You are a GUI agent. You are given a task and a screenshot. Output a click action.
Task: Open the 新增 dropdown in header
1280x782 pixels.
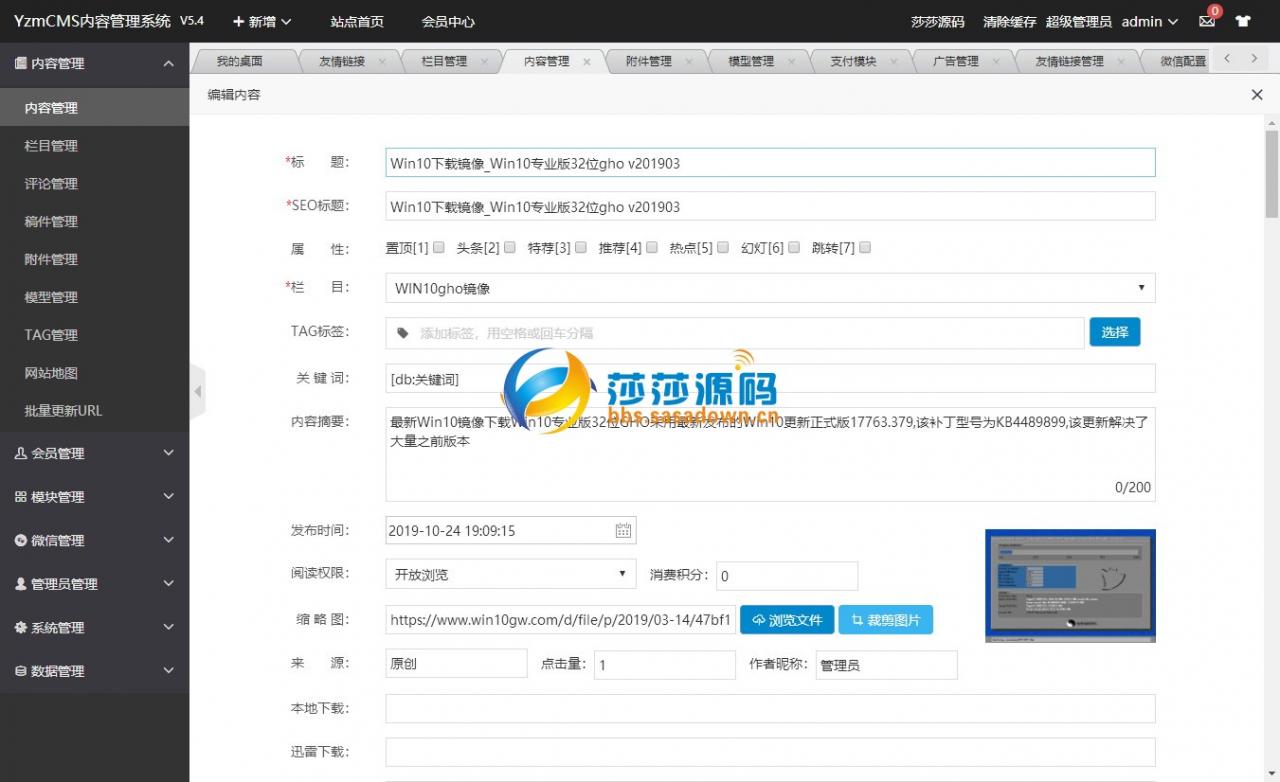click(x=262, y=21)
